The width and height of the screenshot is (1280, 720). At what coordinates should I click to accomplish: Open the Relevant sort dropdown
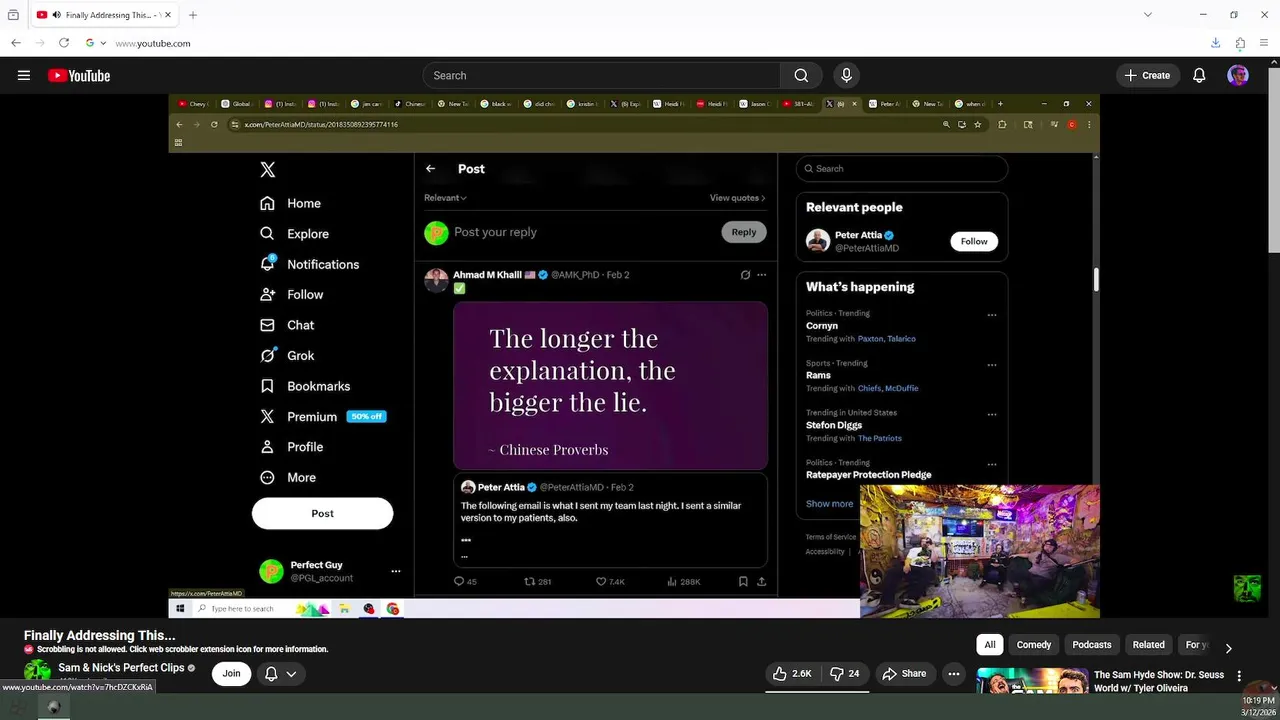(x=445, y=198)
